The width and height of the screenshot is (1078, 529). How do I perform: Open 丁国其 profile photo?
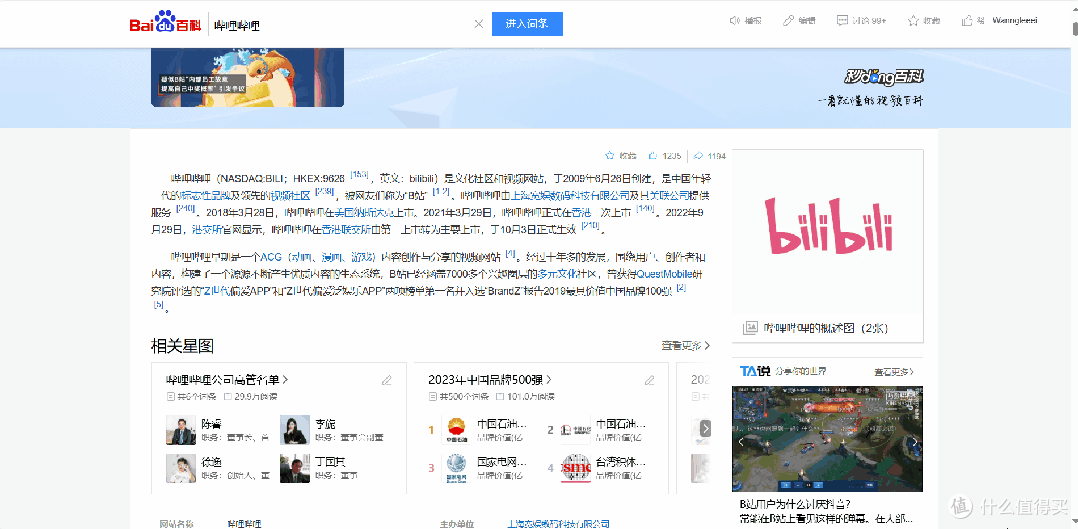(295, 468)
